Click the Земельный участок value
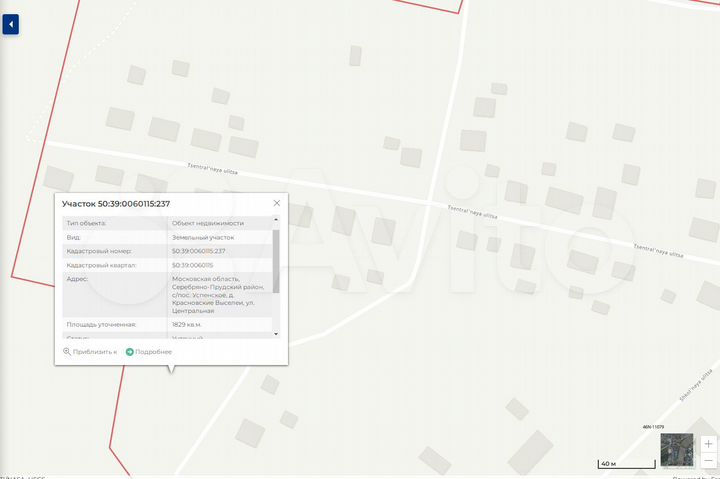Screen dimensions: 720x479 202,237
